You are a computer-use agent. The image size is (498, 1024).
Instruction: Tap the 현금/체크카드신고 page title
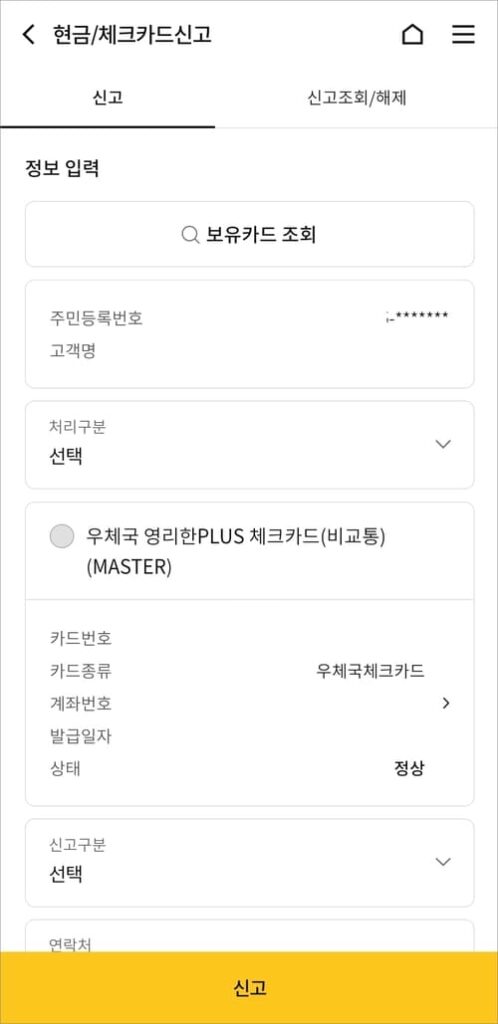[132, 34]
